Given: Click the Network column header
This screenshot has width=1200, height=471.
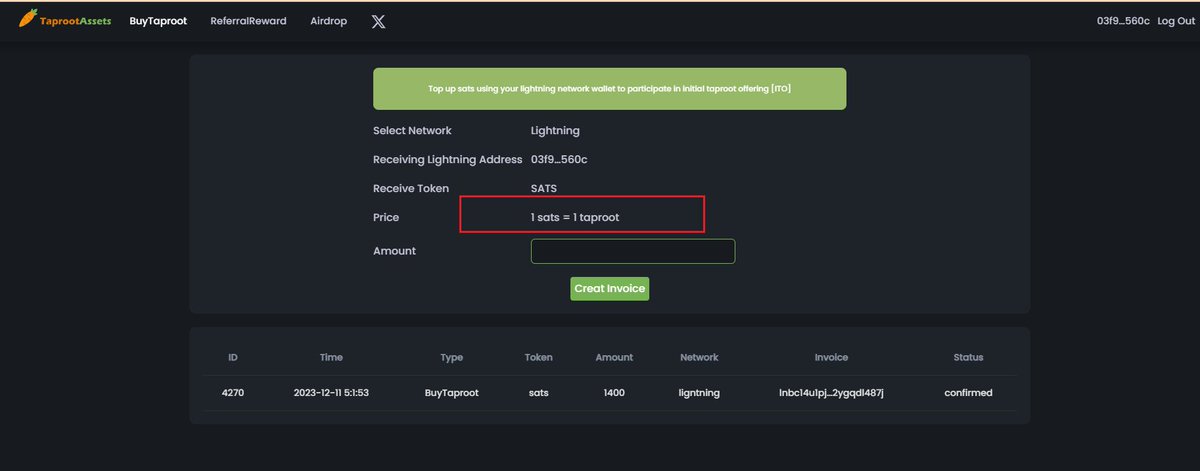Looking at the screenshot, I should pyautogui.click(x=699, y=357).
